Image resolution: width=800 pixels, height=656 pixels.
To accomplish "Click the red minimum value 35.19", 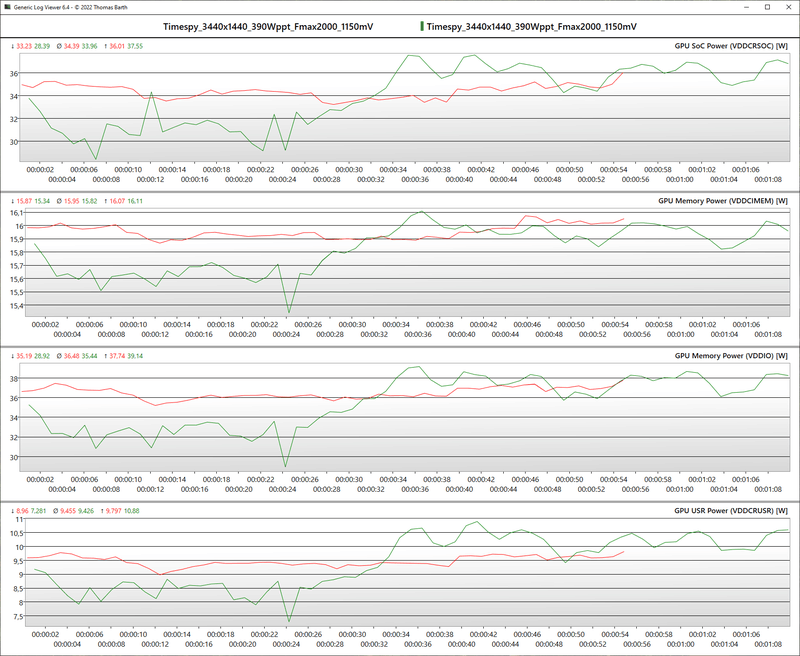I will (24, 356).
